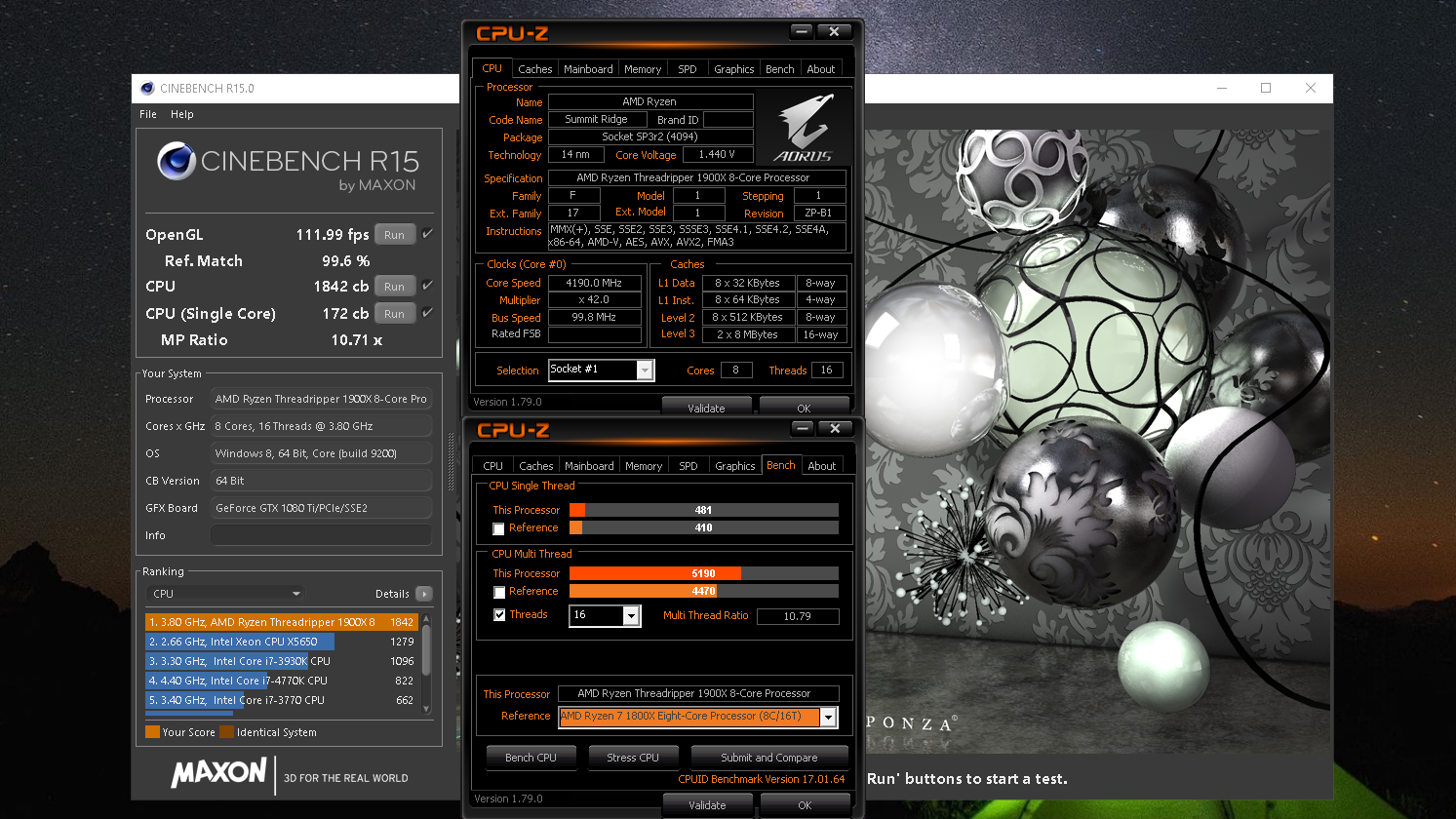This screenshot has width=1456, height=819.
Task: Select ranking row Intel Core i7-3770
Action: point(282,700)
